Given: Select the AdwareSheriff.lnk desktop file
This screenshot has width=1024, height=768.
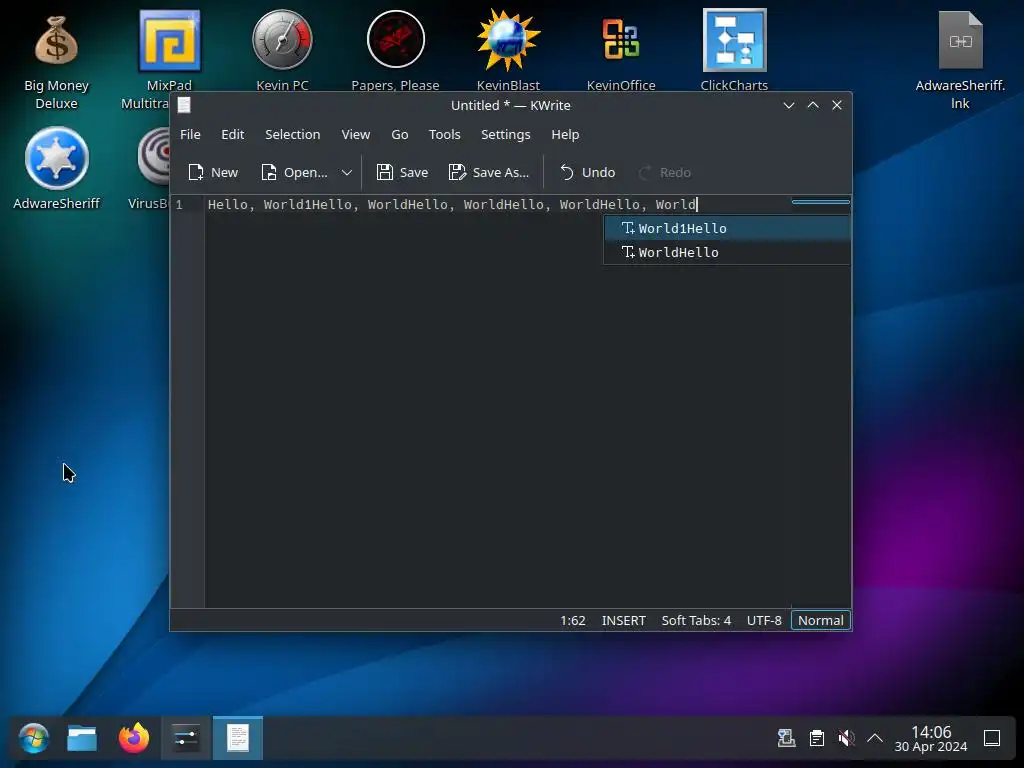Looking at the screenshot, I should 960,59.
